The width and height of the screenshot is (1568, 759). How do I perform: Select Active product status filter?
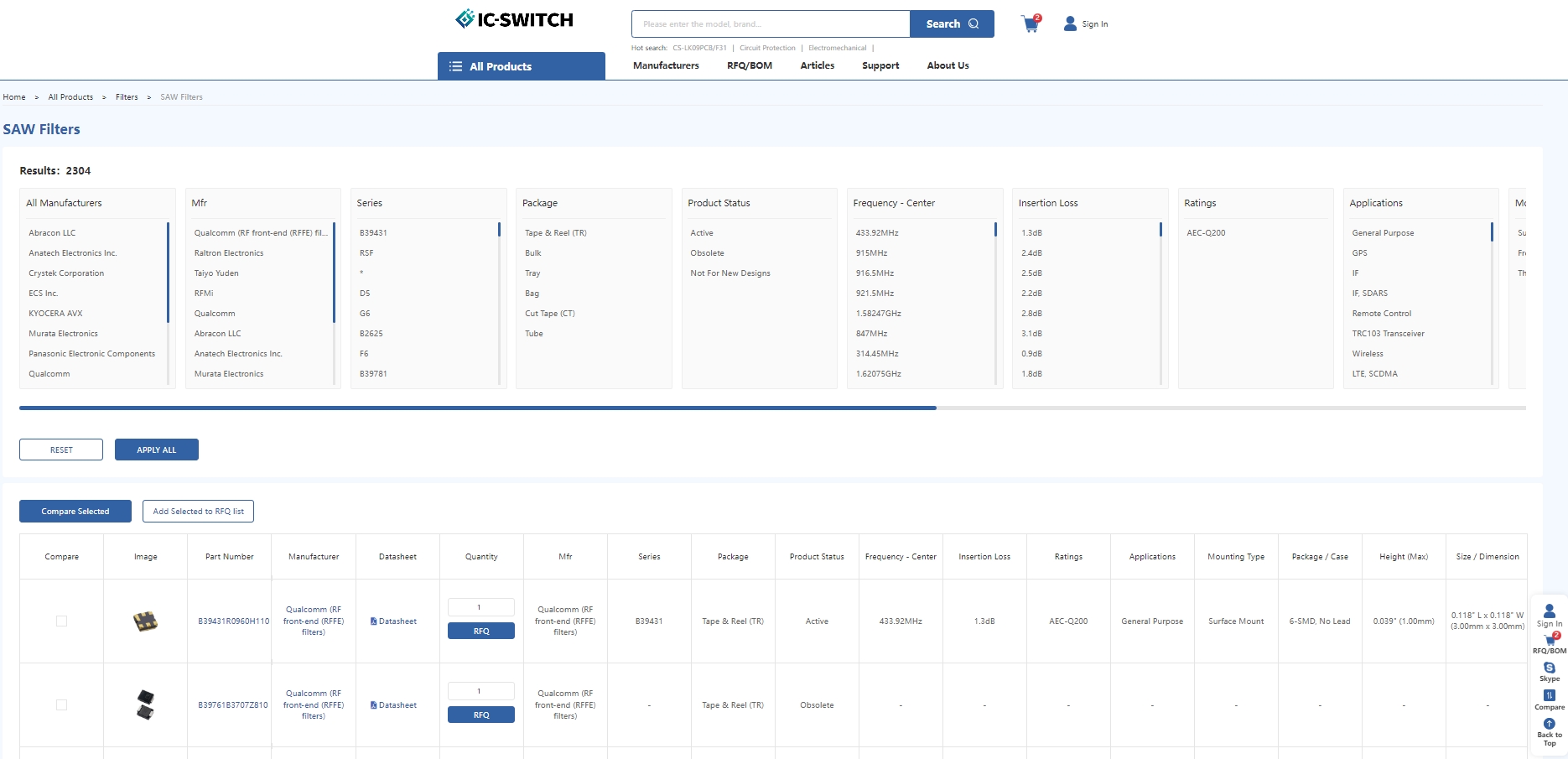point(702,233)
